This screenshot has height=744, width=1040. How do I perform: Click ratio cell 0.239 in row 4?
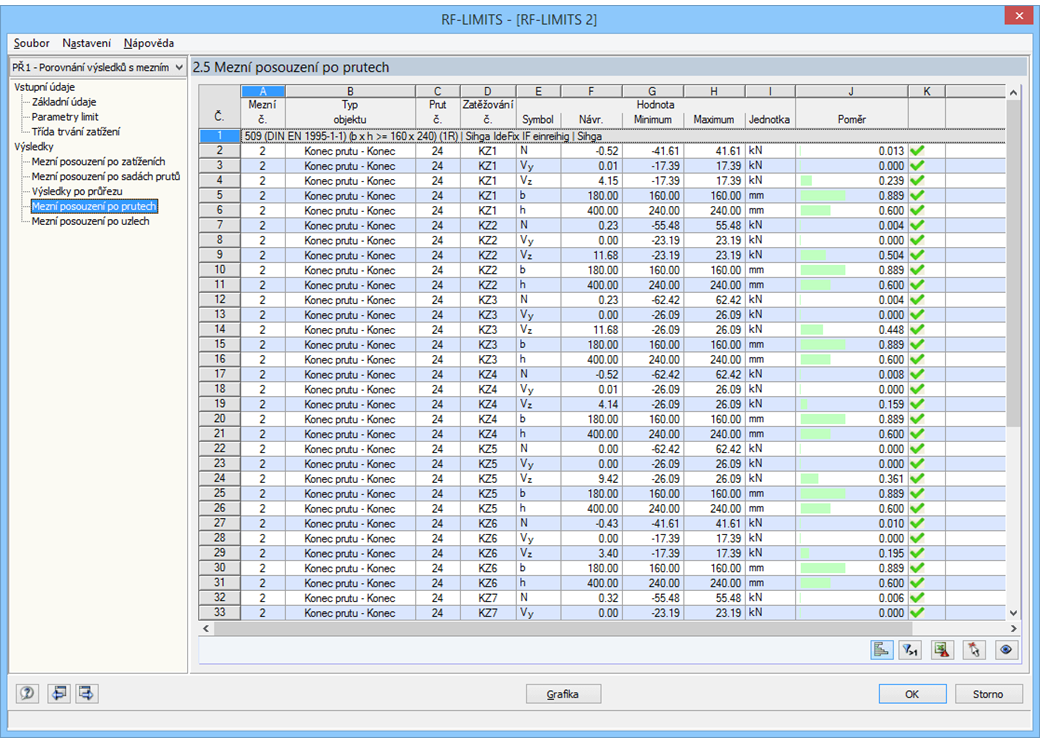click(x=852, y=181)
